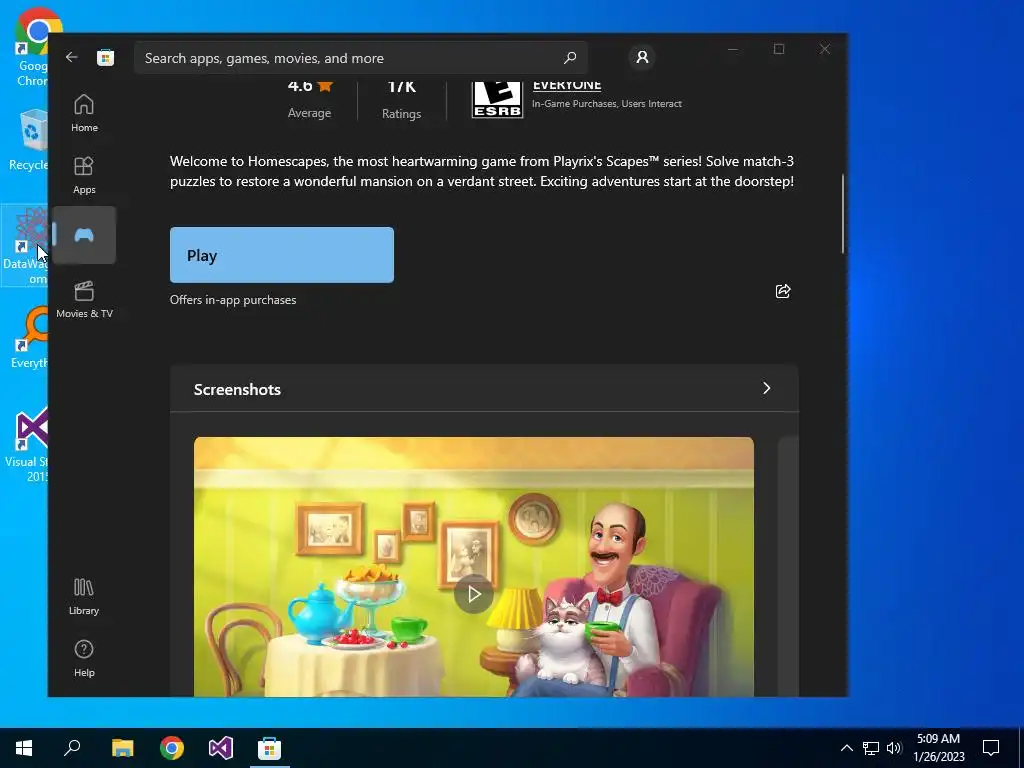Image resolution: width=1024 pixels, height=768 pixels.
Task: Click the Microsoft Store logo icon
Action: 105,57
